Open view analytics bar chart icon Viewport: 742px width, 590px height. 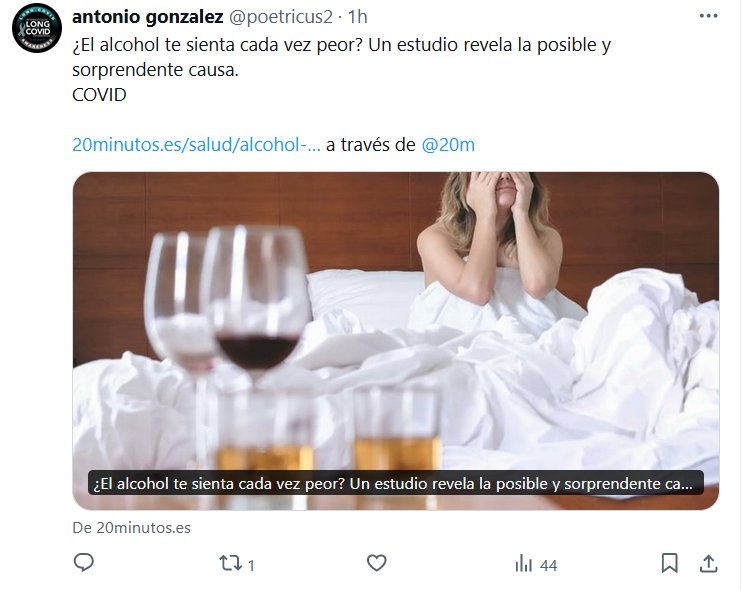click(x=523, y=564)
